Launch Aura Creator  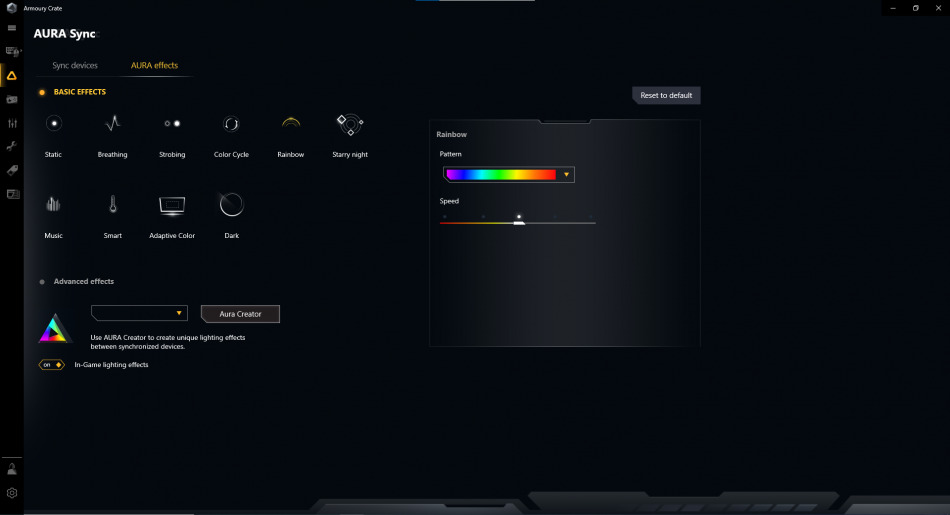[240, 314]
